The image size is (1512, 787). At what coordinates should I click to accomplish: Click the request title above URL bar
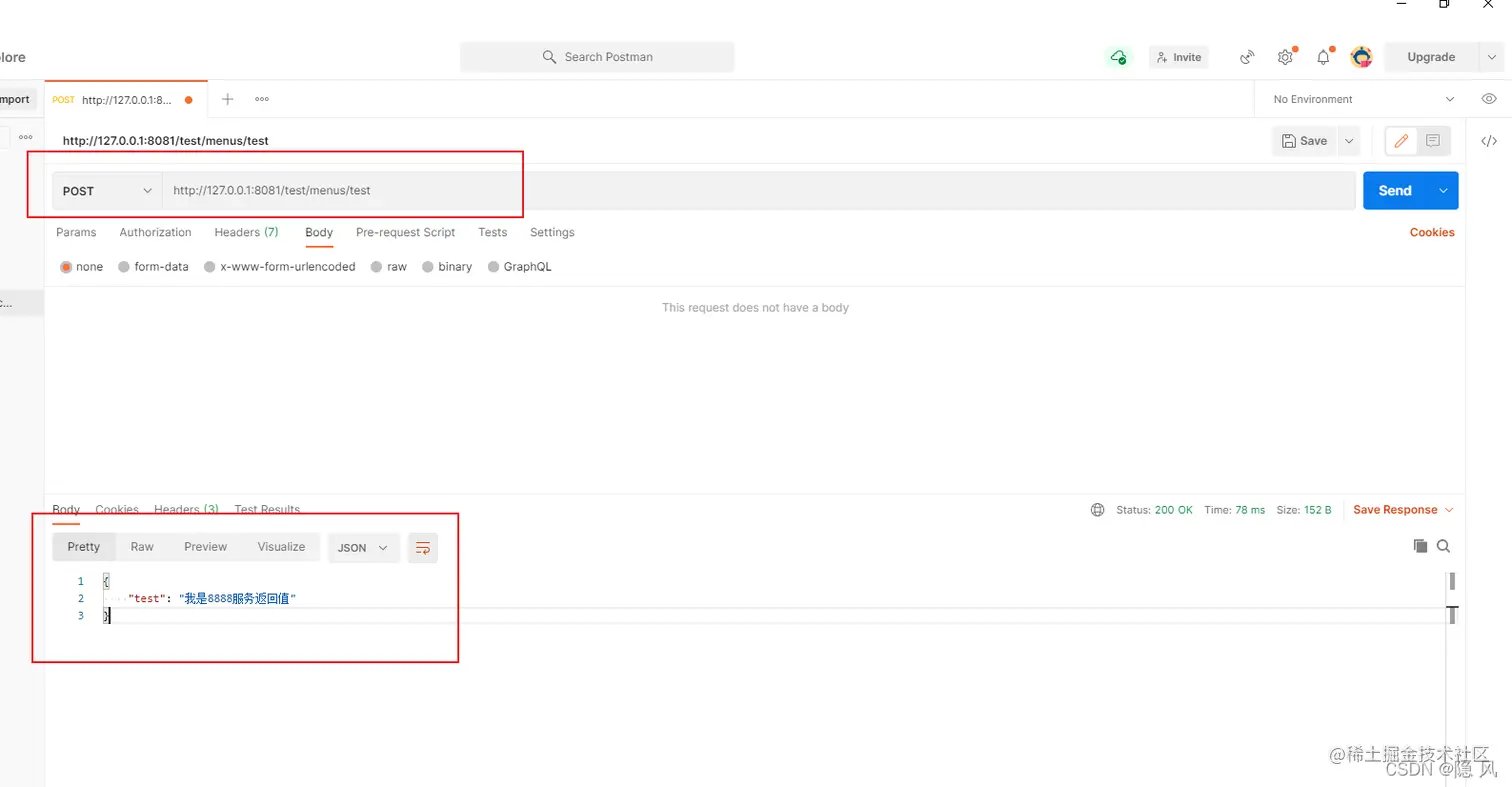coord(165,141)
